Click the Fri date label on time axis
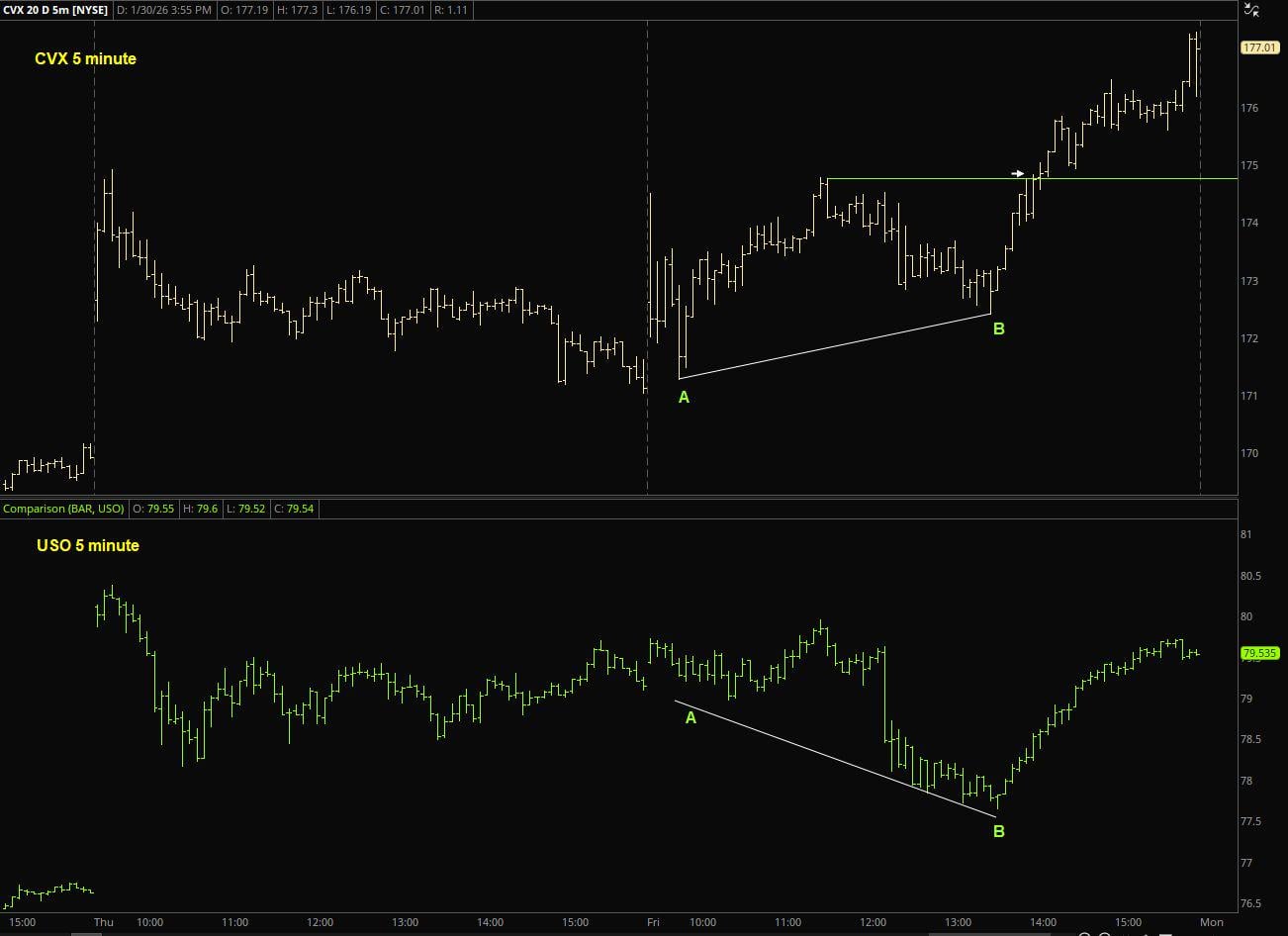This screenshot has height=936, width=1288. point(653,922)
